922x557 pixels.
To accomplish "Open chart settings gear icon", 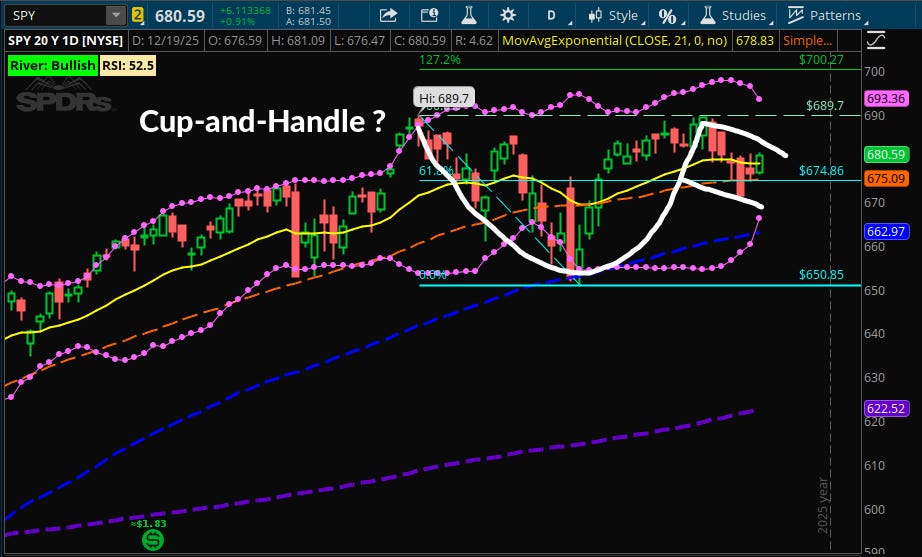I will point(508,15).
